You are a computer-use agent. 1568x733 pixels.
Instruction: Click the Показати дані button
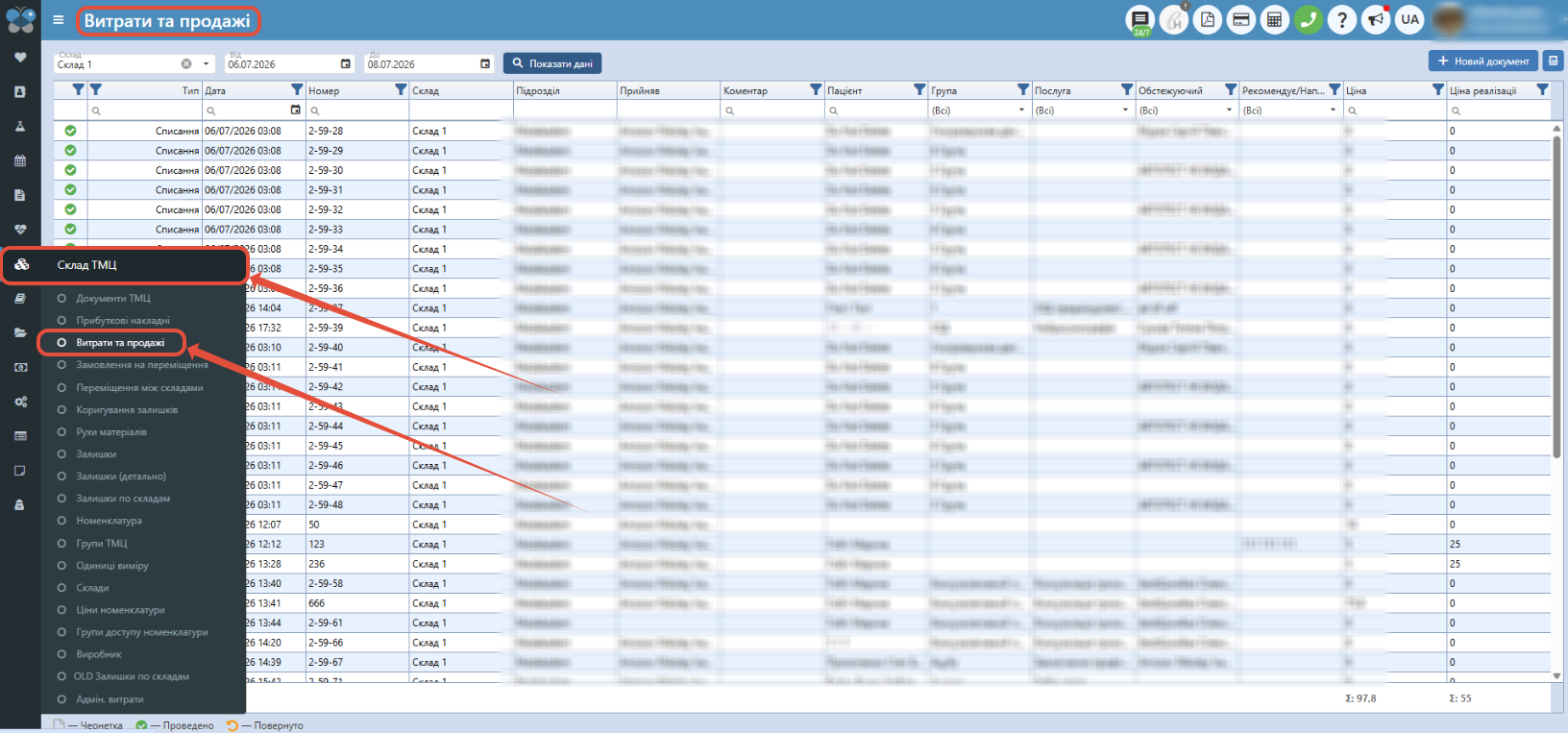point(552,63)
